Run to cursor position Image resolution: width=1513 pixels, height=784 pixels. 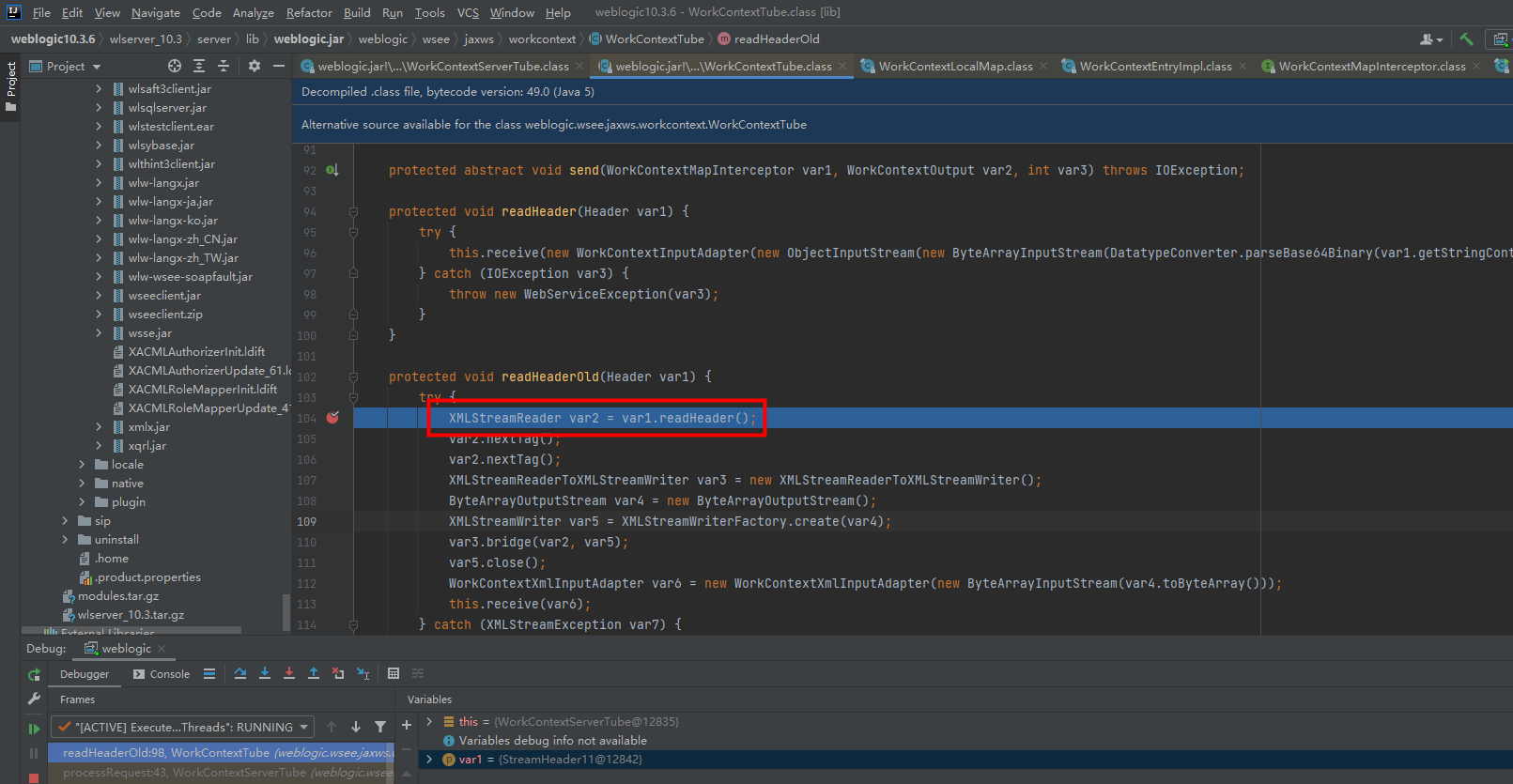tap(363, 673)
